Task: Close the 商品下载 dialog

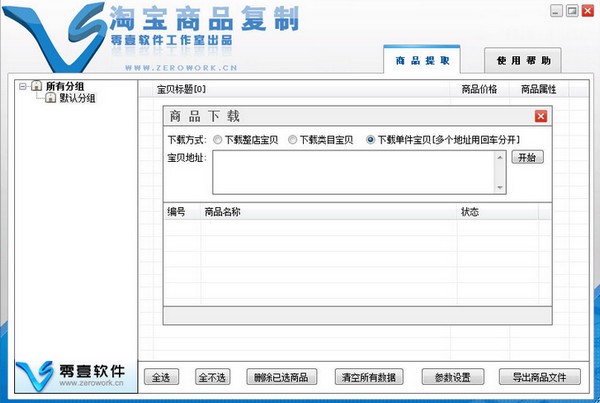Action: coord(541,116)
